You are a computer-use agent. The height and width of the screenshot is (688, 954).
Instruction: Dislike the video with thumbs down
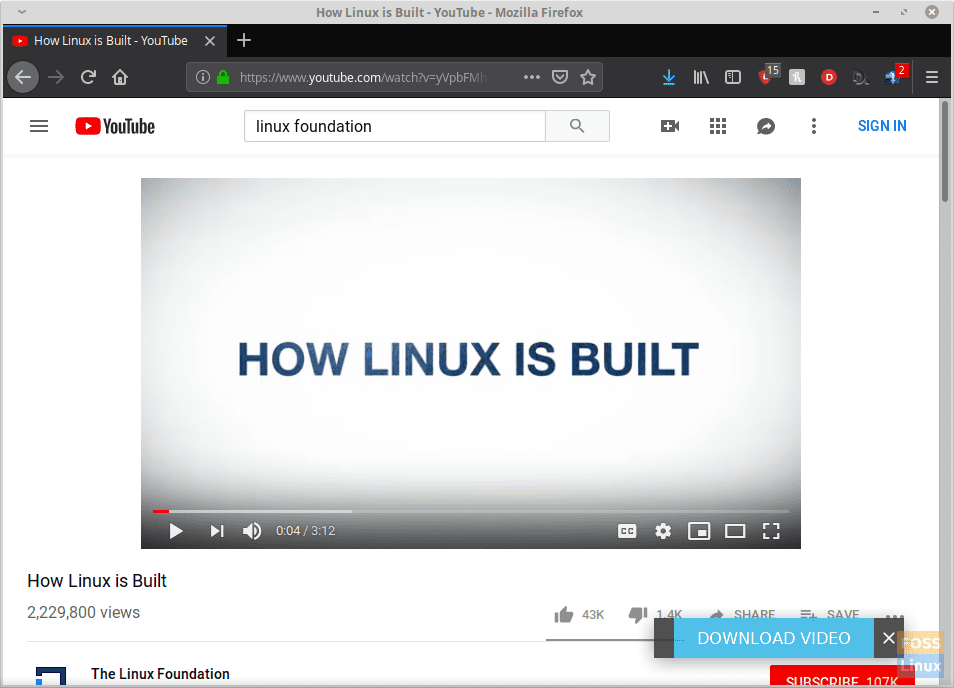tap(638, 614)
